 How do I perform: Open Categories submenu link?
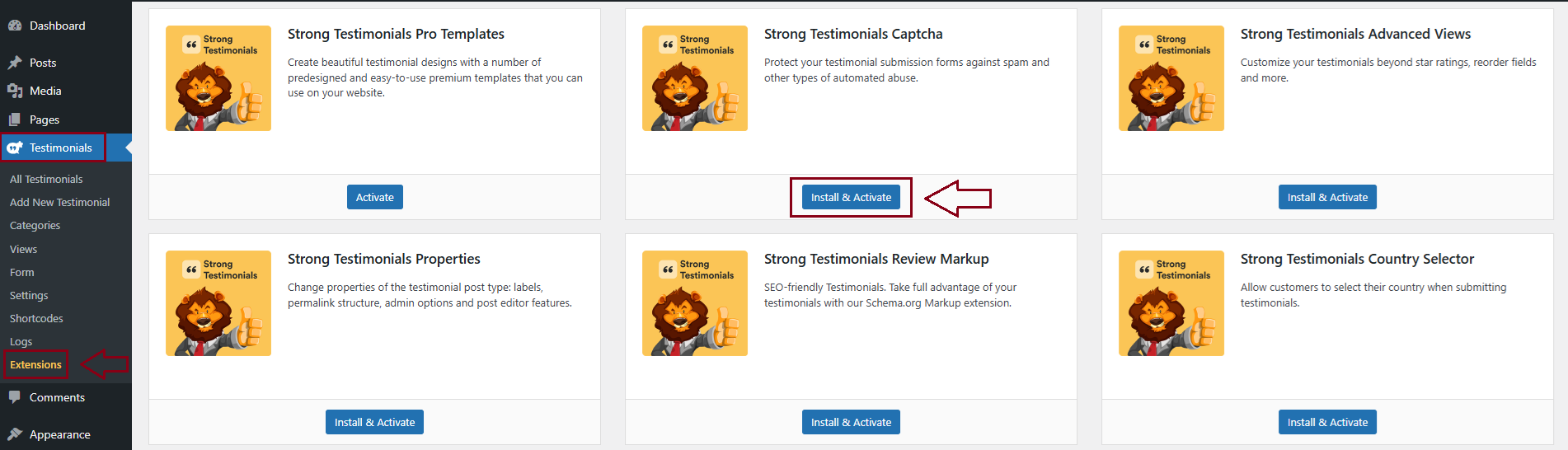coord(35,225)
